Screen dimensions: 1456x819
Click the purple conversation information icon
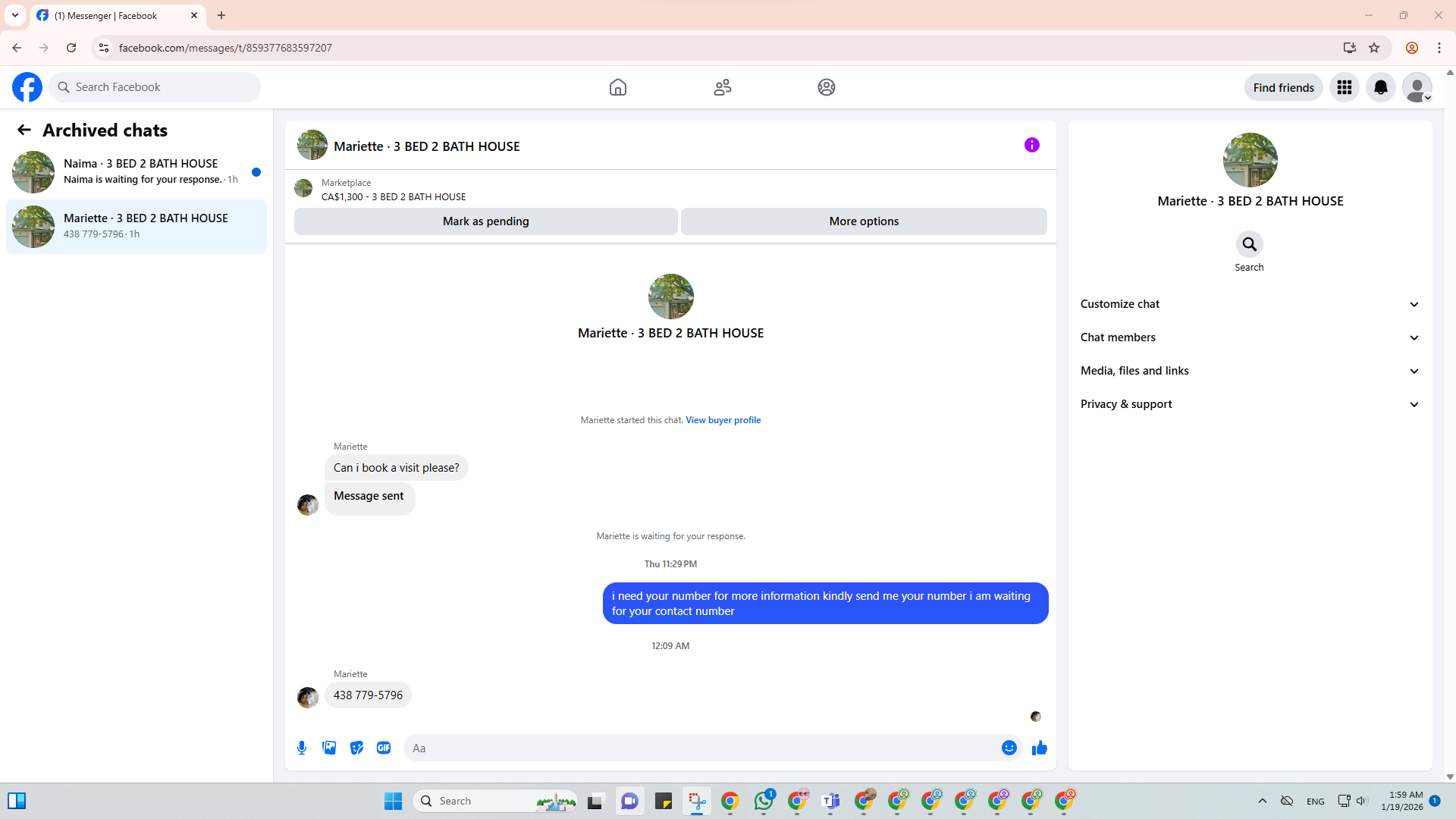click(1032, 145)
